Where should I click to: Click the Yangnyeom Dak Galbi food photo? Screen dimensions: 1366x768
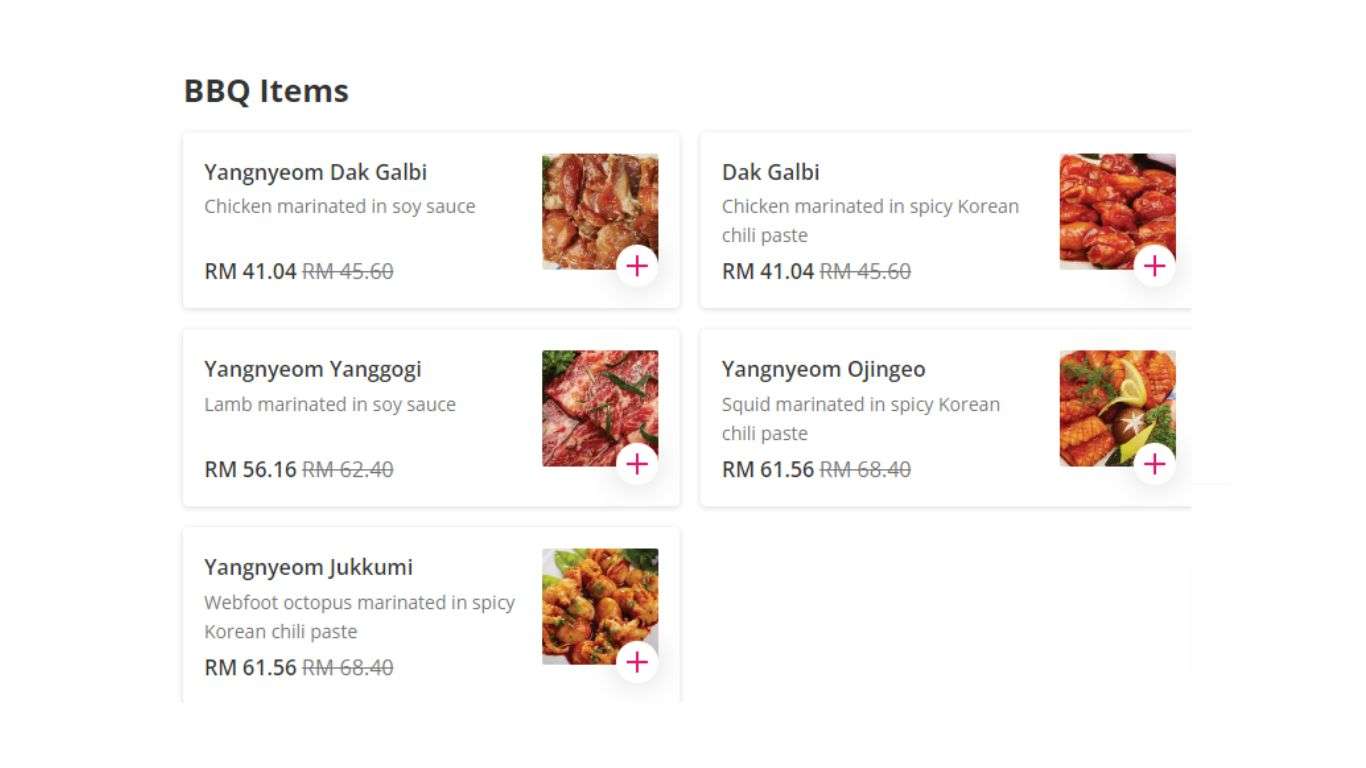click(x=600, y=212)
